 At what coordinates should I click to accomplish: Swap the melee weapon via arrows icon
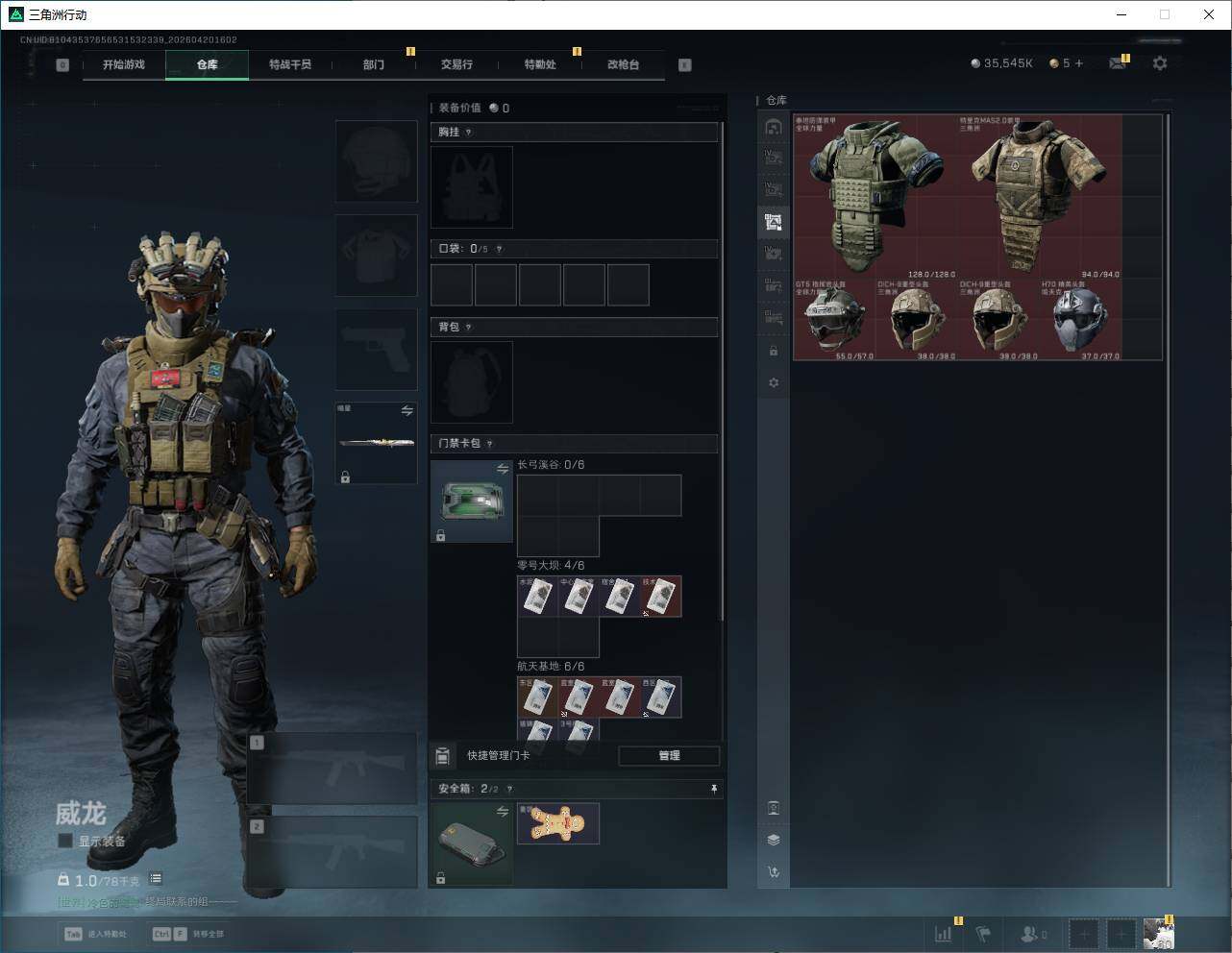407,410
